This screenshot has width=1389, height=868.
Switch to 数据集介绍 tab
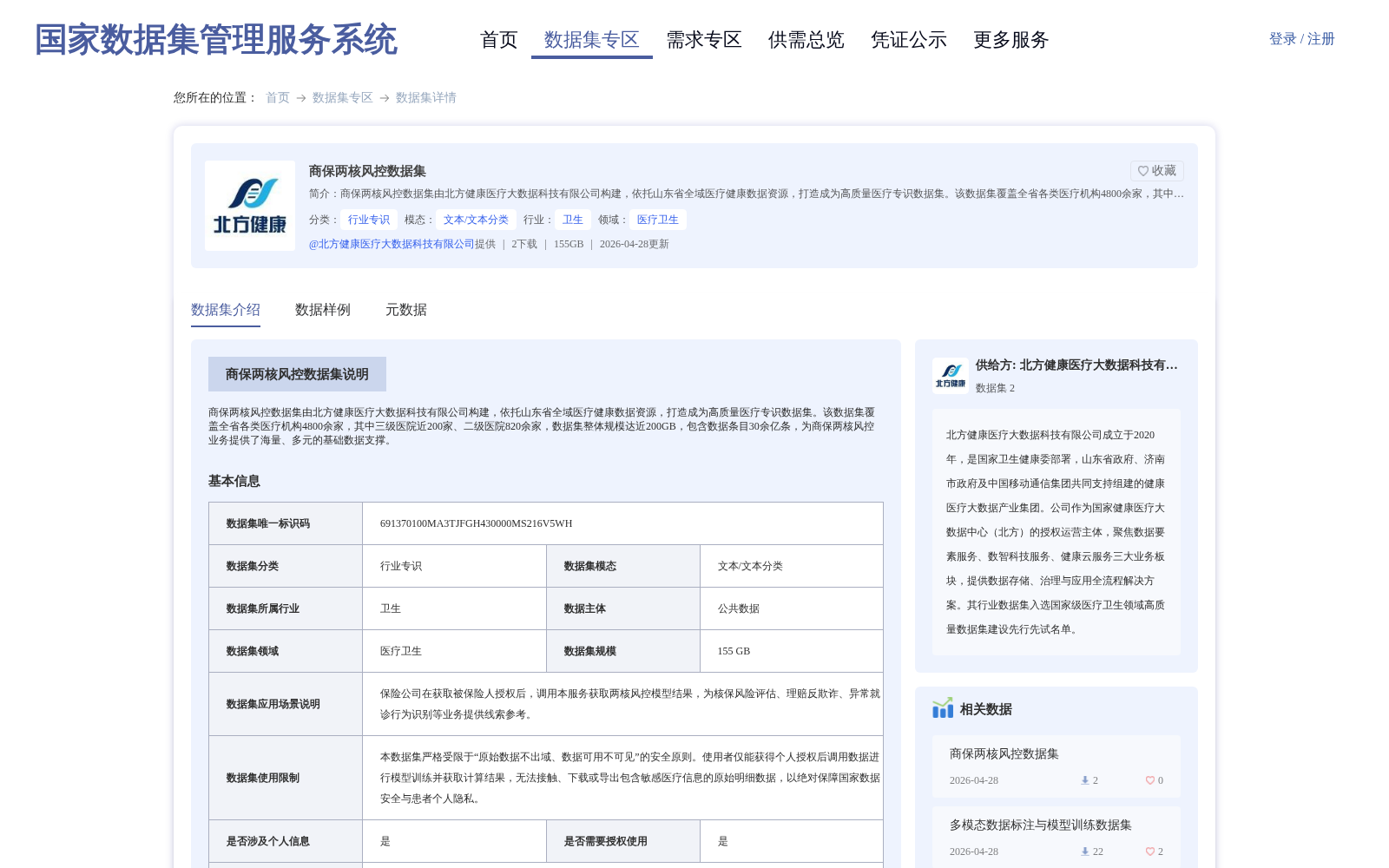226,310
